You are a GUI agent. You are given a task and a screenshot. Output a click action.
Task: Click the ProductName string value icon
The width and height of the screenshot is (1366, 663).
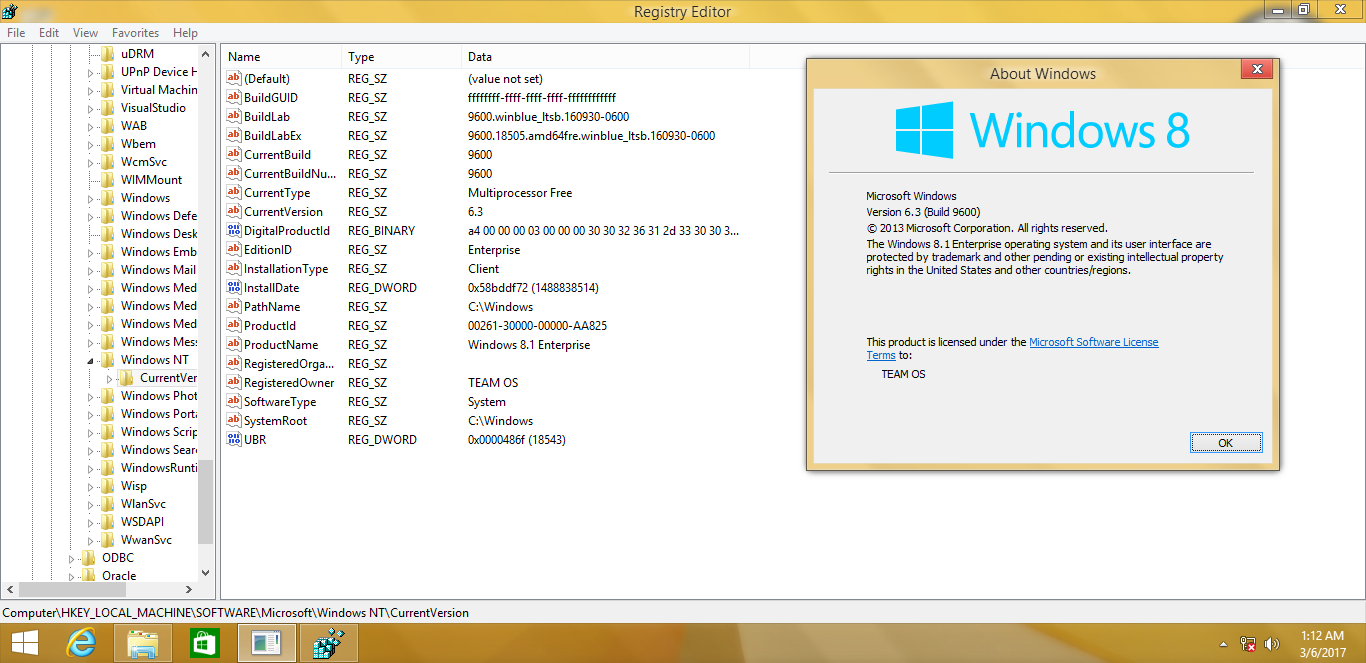click(234, 345)
